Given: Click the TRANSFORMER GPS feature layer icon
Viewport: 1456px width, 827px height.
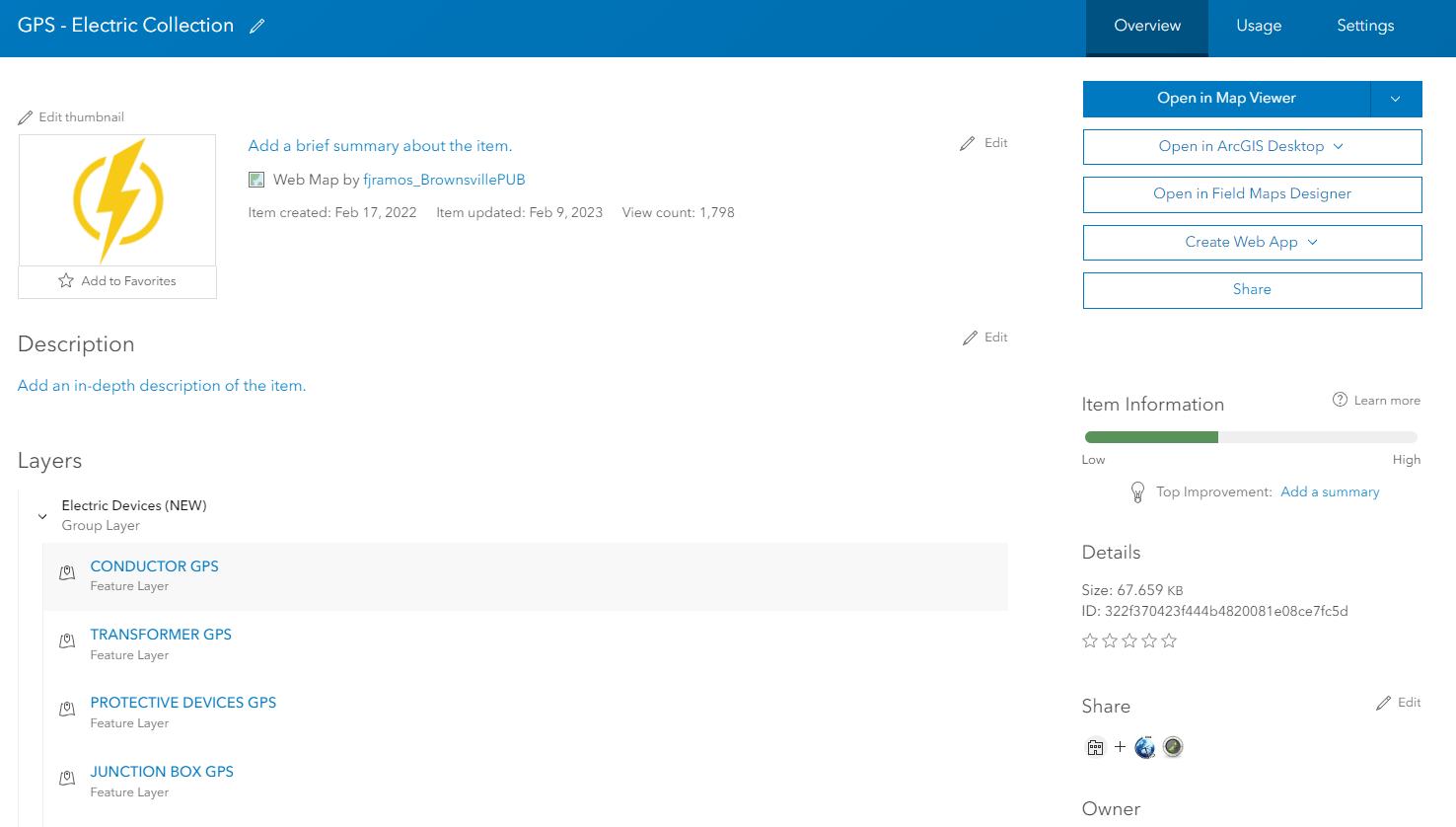Looking at the screenshot, I should coord(66,640).
